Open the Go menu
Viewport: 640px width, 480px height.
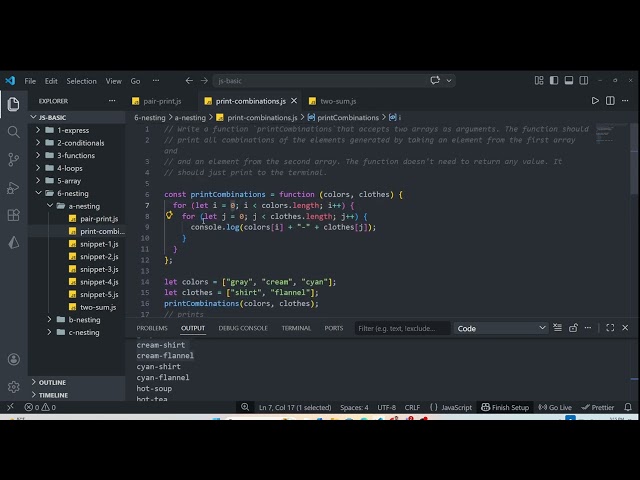point(136,81)
